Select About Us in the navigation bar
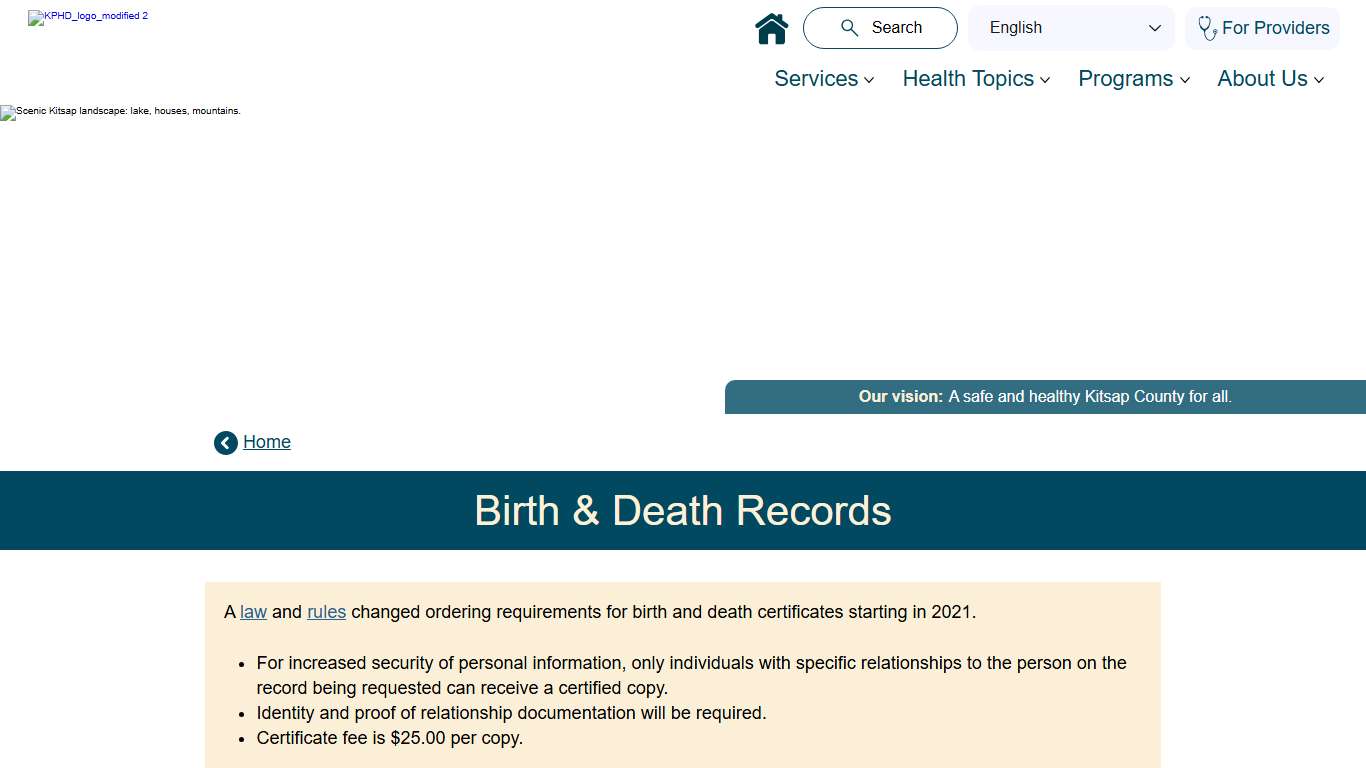Image resolution: width=1366 pixels, height=768 pixels. [x=1262, y=78]
